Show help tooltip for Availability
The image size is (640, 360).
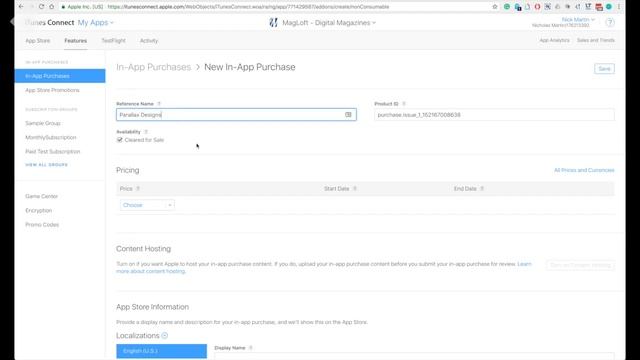(x=146, y=132)
